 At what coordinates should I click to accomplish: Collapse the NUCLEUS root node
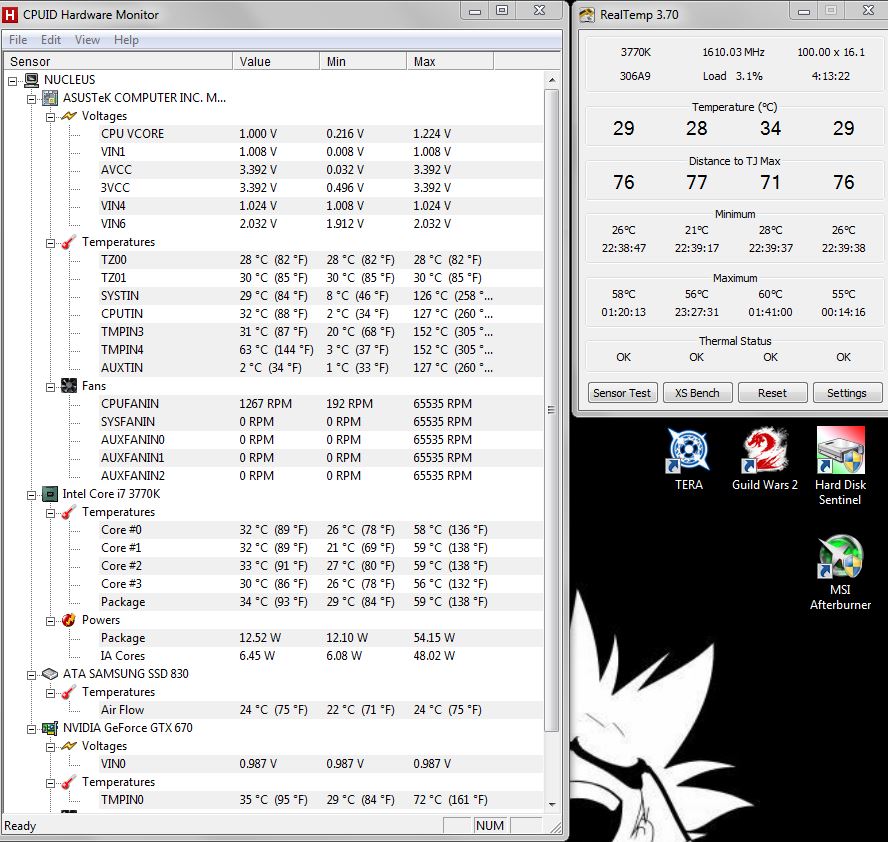pos(12,81)
